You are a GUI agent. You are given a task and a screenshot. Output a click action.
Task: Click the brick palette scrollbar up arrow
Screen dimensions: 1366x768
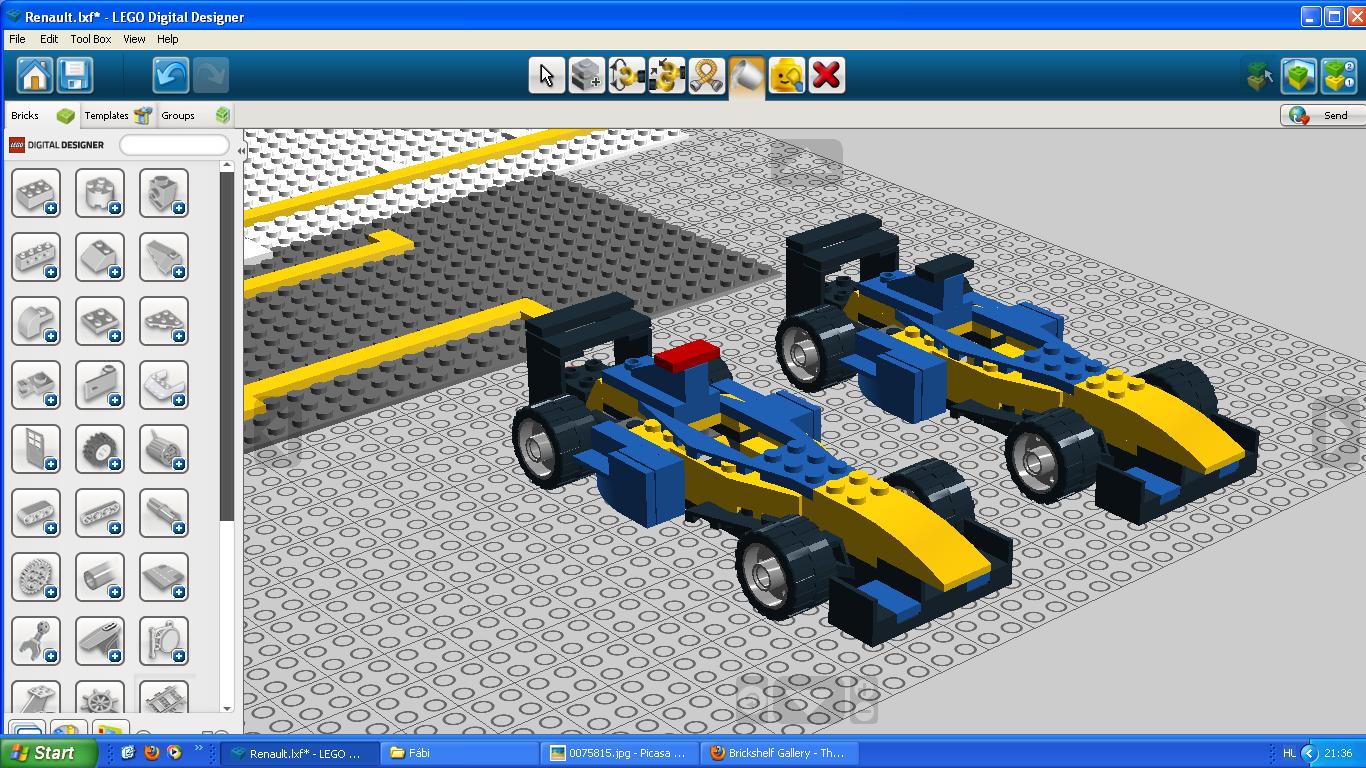(x=227, y=167)
